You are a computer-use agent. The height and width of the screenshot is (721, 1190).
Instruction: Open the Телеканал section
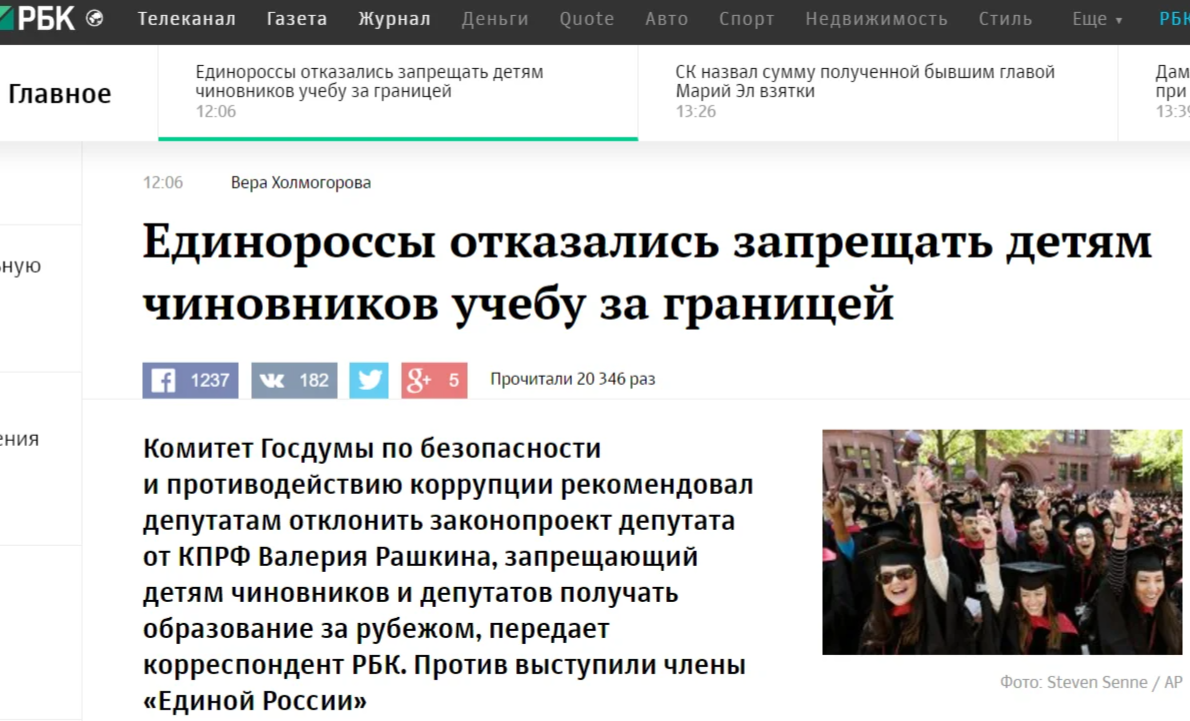(x=186, y=18)
